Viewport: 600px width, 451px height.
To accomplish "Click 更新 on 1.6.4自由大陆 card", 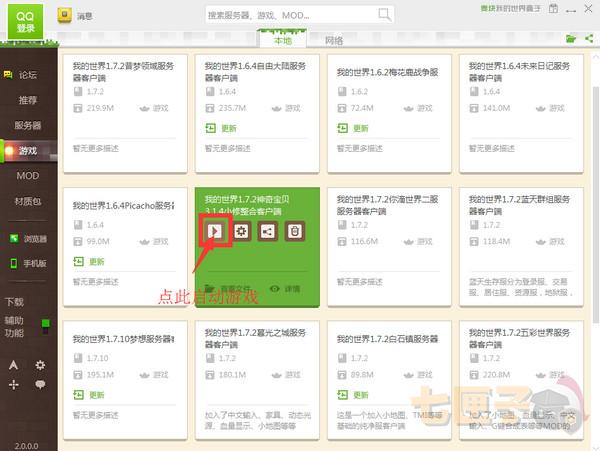I will coord(221,128).
